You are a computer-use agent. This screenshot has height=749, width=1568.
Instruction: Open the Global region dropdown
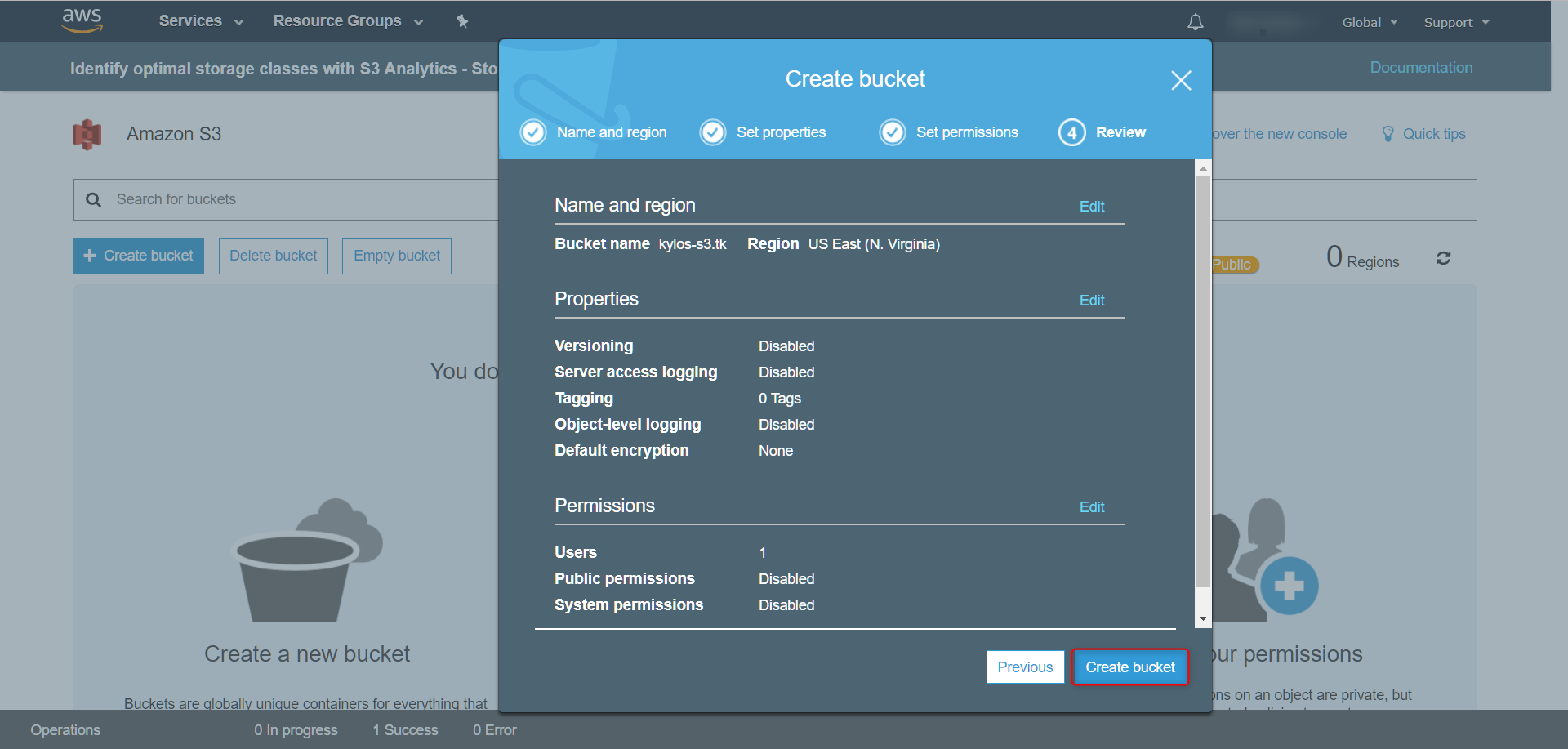tap(1370, 22)
